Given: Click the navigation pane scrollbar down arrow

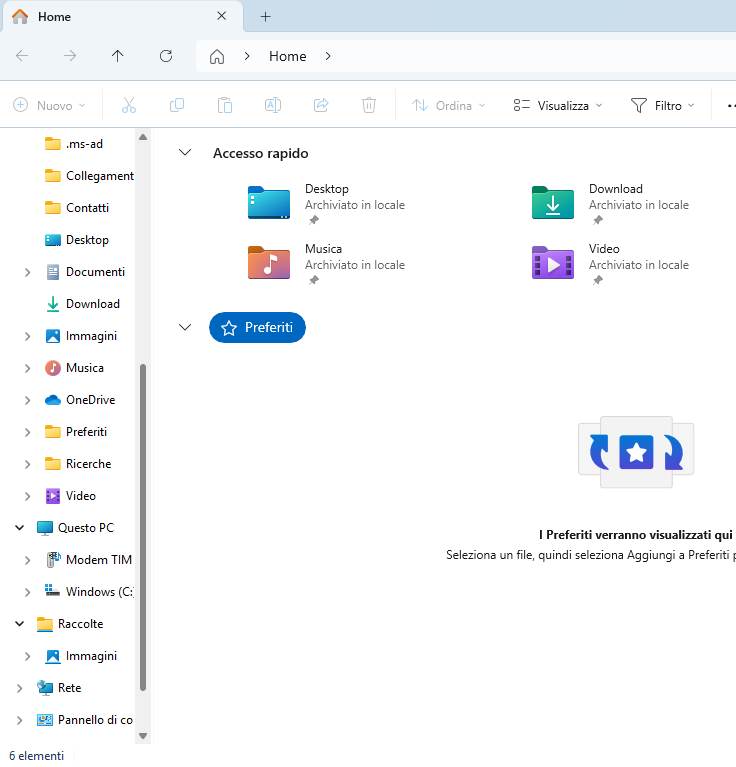Looking at the screenshot, I should click(x=143, y=736).
